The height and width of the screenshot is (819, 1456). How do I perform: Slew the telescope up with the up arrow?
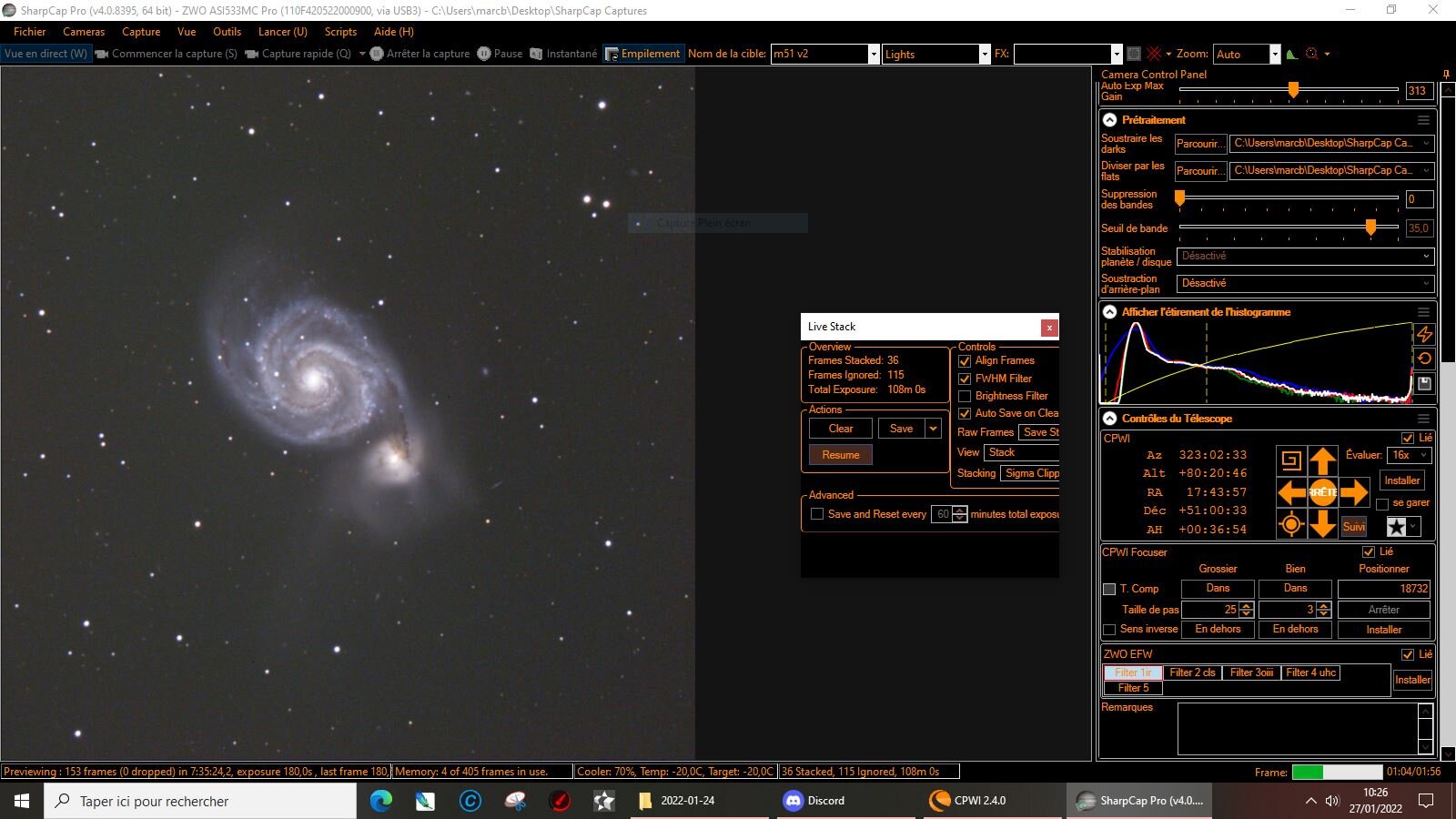(1323, 460)
